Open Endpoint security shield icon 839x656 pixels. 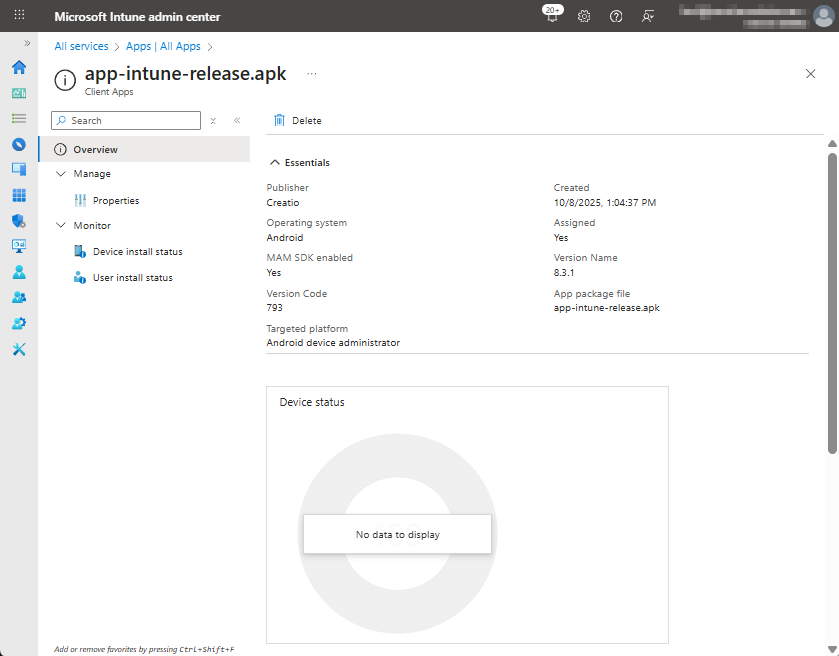click(18, 221)
